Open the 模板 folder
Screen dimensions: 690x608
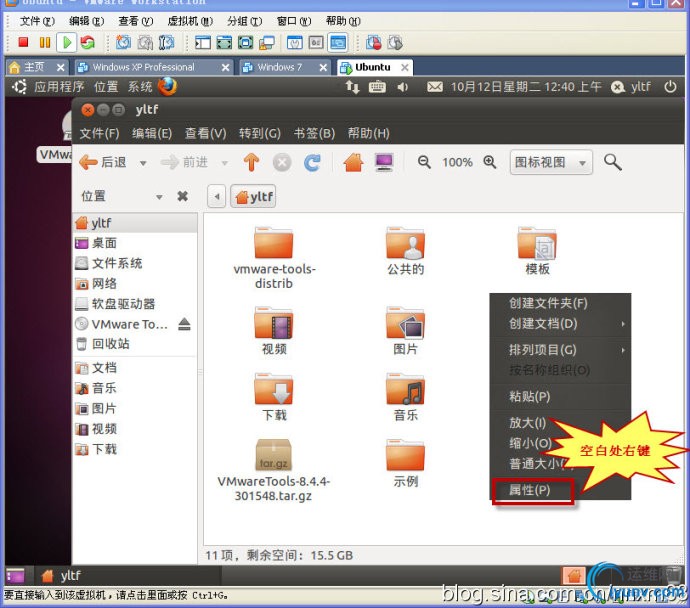pyautogui.click(x=537, y=251)
